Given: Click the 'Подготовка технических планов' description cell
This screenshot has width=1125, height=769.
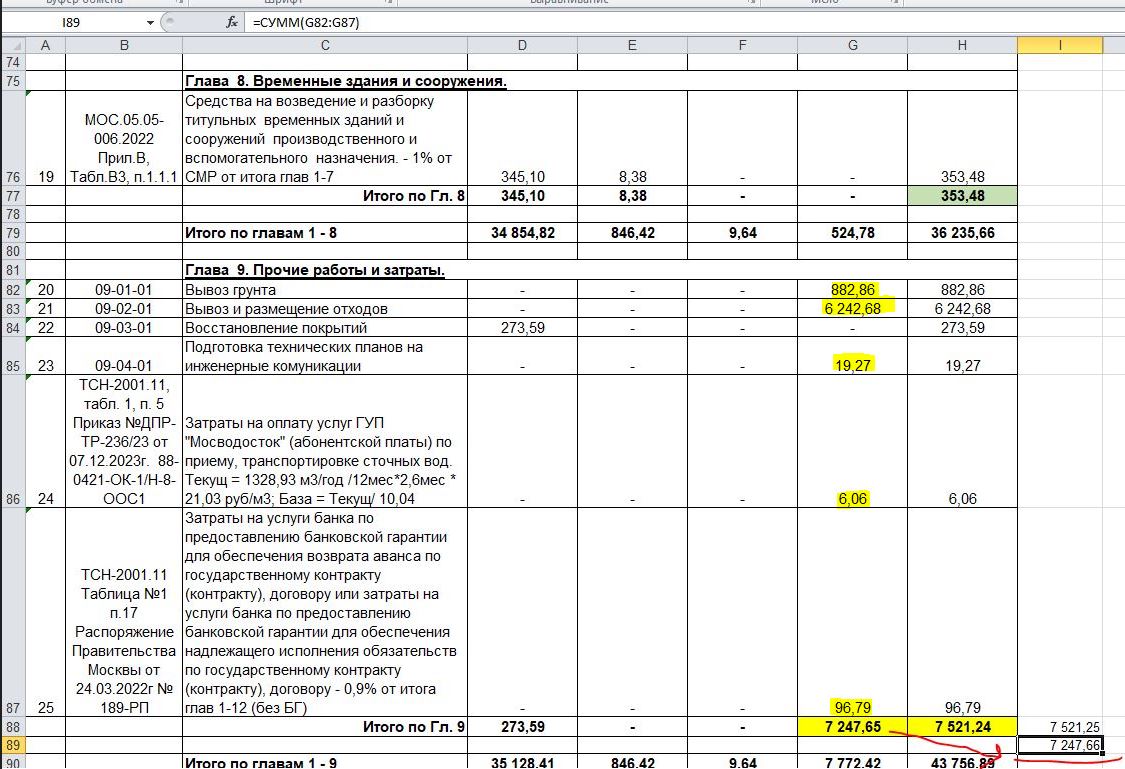Looking at the screenshot, I should pos(325,357).
